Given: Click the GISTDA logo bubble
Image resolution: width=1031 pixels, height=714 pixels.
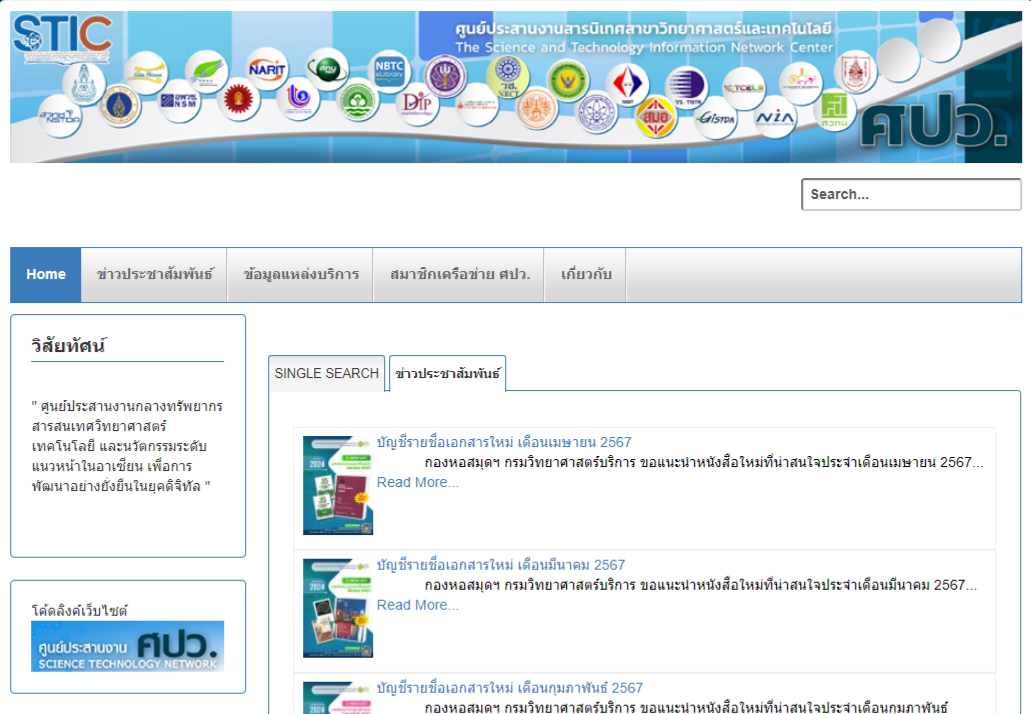Looking at the screenshot, I should (x=716, y=118).
